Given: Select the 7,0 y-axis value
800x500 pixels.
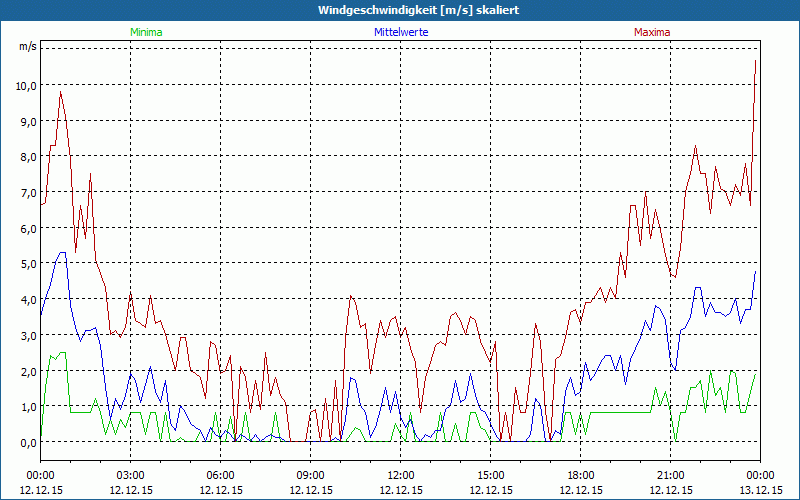Looking at the screenshot, I should 29,192.
